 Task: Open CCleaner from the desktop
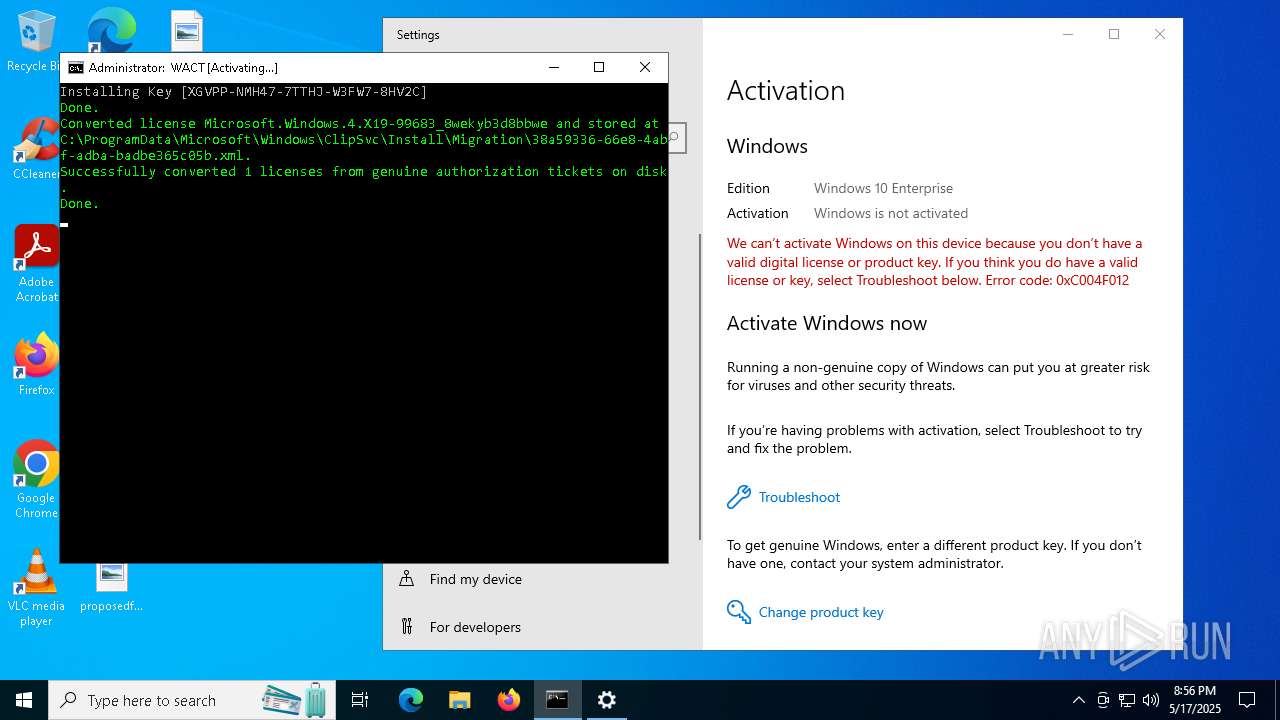point(36,150)
